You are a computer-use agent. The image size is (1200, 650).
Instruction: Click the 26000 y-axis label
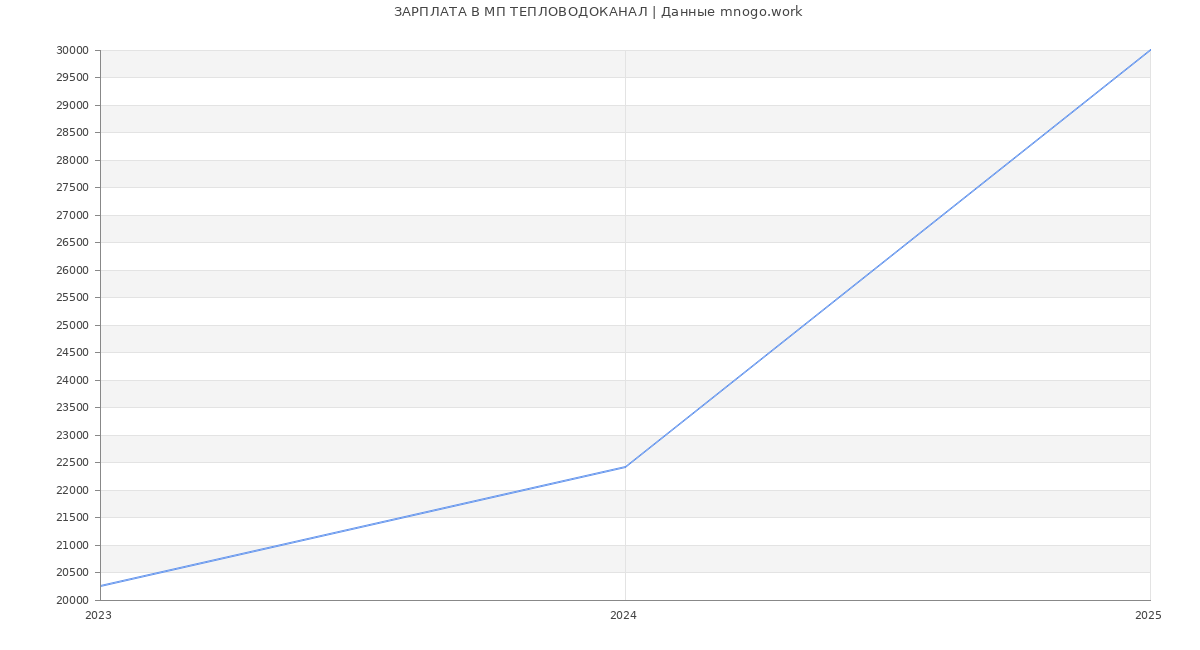point(73,270)
